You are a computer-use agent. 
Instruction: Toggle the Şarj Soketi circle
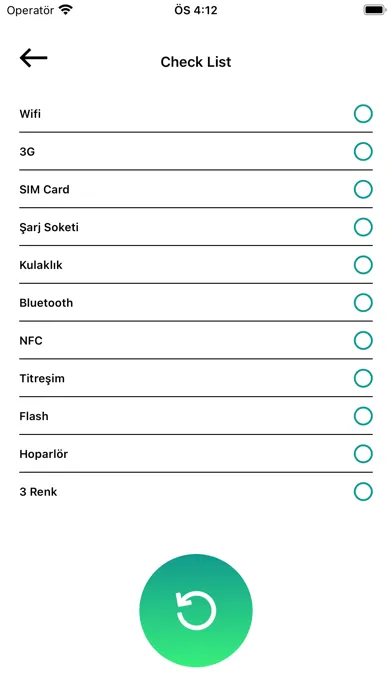363,227
